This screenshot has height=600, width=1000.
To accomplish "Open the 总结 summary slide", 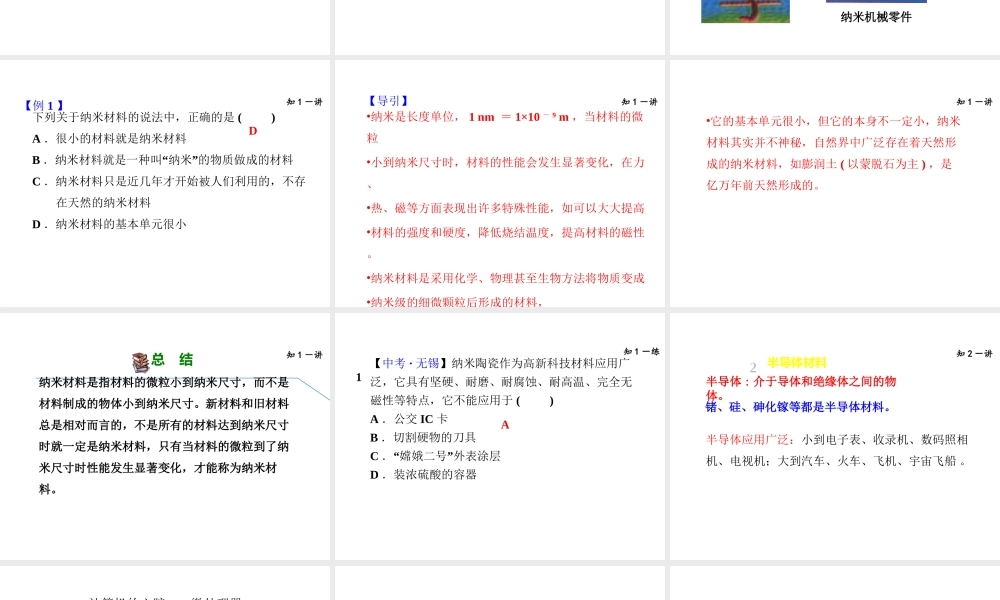I will click(165, 436).
